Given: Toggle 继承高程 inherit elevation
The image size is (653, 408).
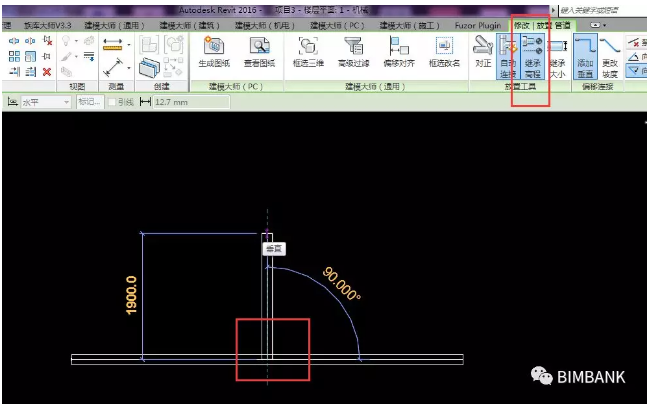Looking at the screenshot, I should click(533, 57).
